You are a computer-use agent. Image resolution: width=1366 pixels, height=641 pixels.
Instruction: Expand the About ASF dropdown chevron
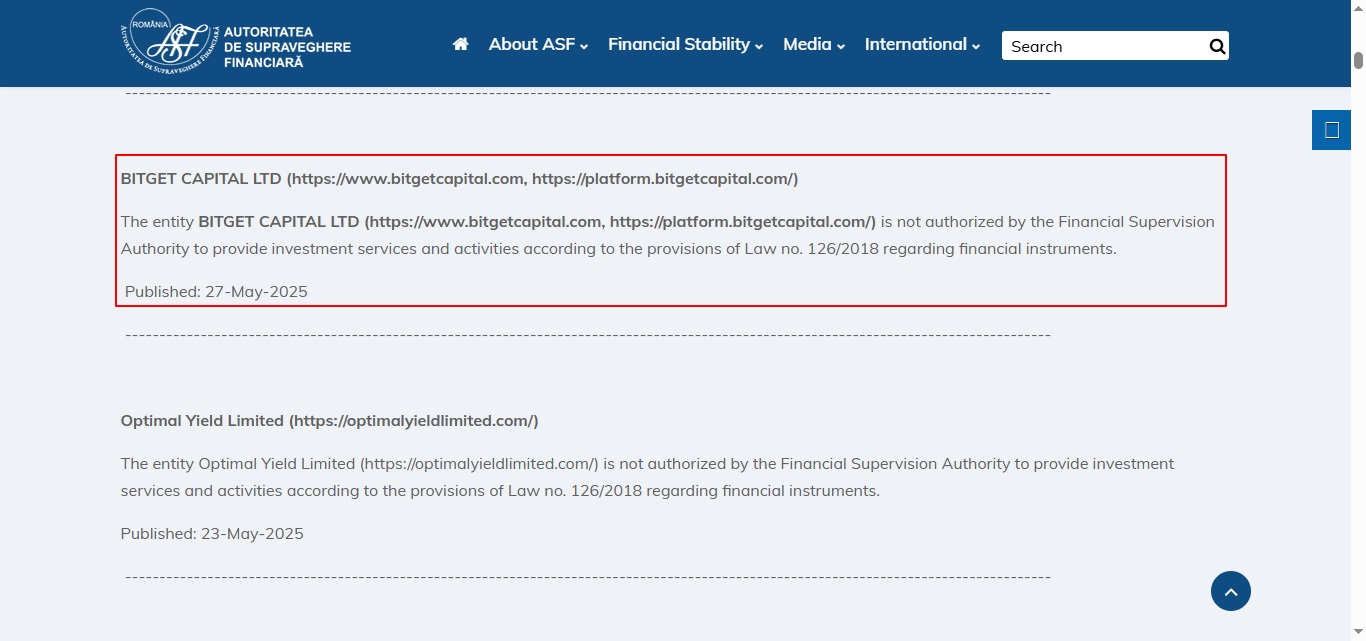(x=585, y=45)
